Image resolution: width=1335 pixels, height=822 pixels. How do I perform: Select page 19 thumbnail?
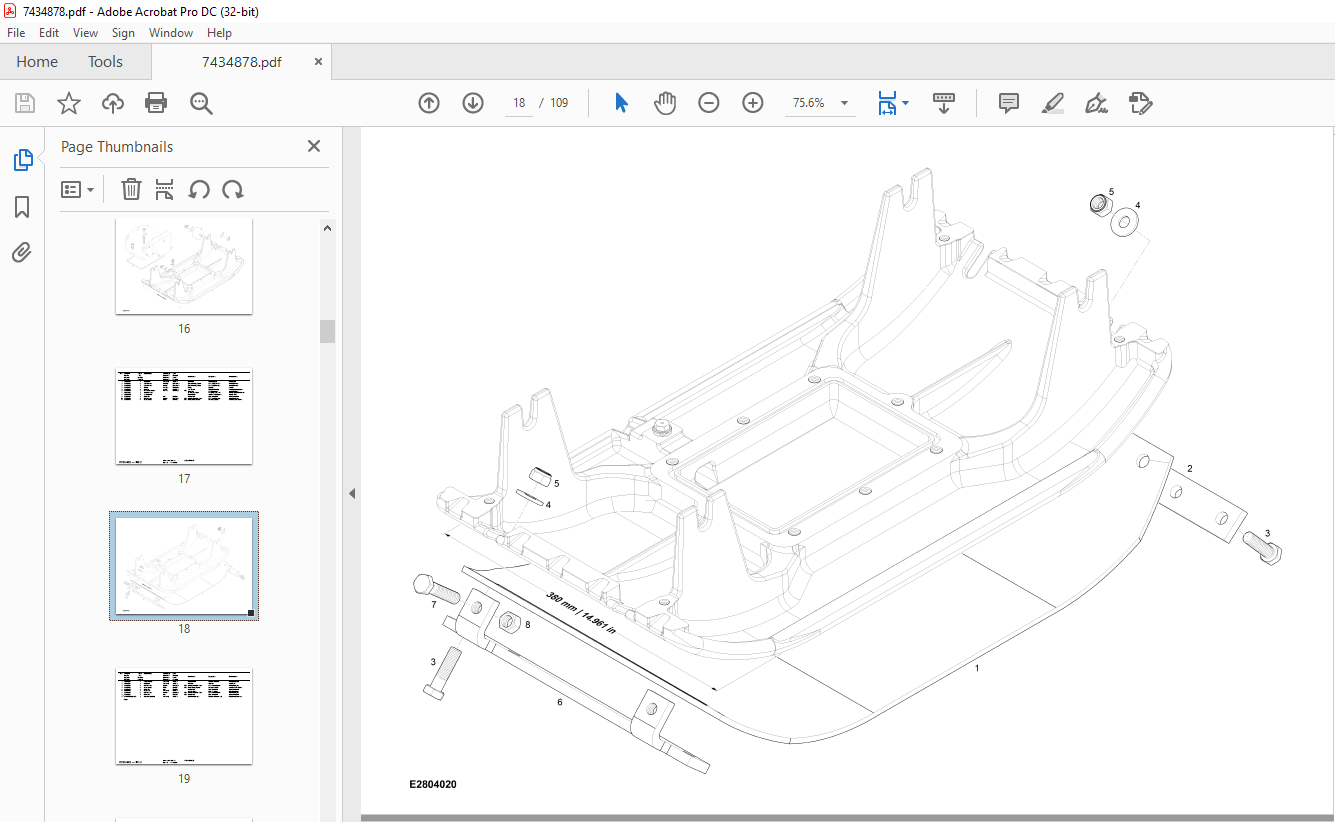(x=184, y=716)
